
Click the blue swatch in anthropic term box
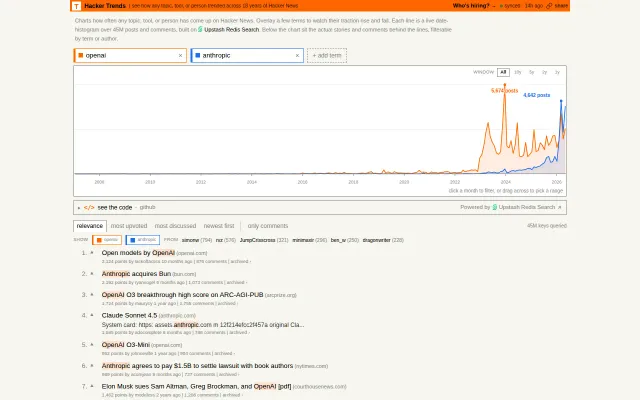coord(198,56)
